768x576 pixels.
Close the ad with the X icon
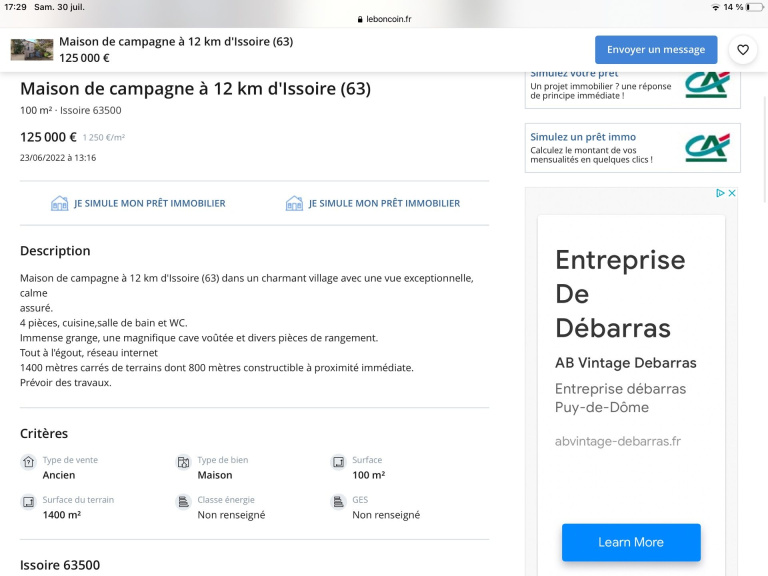click(732, 193)
